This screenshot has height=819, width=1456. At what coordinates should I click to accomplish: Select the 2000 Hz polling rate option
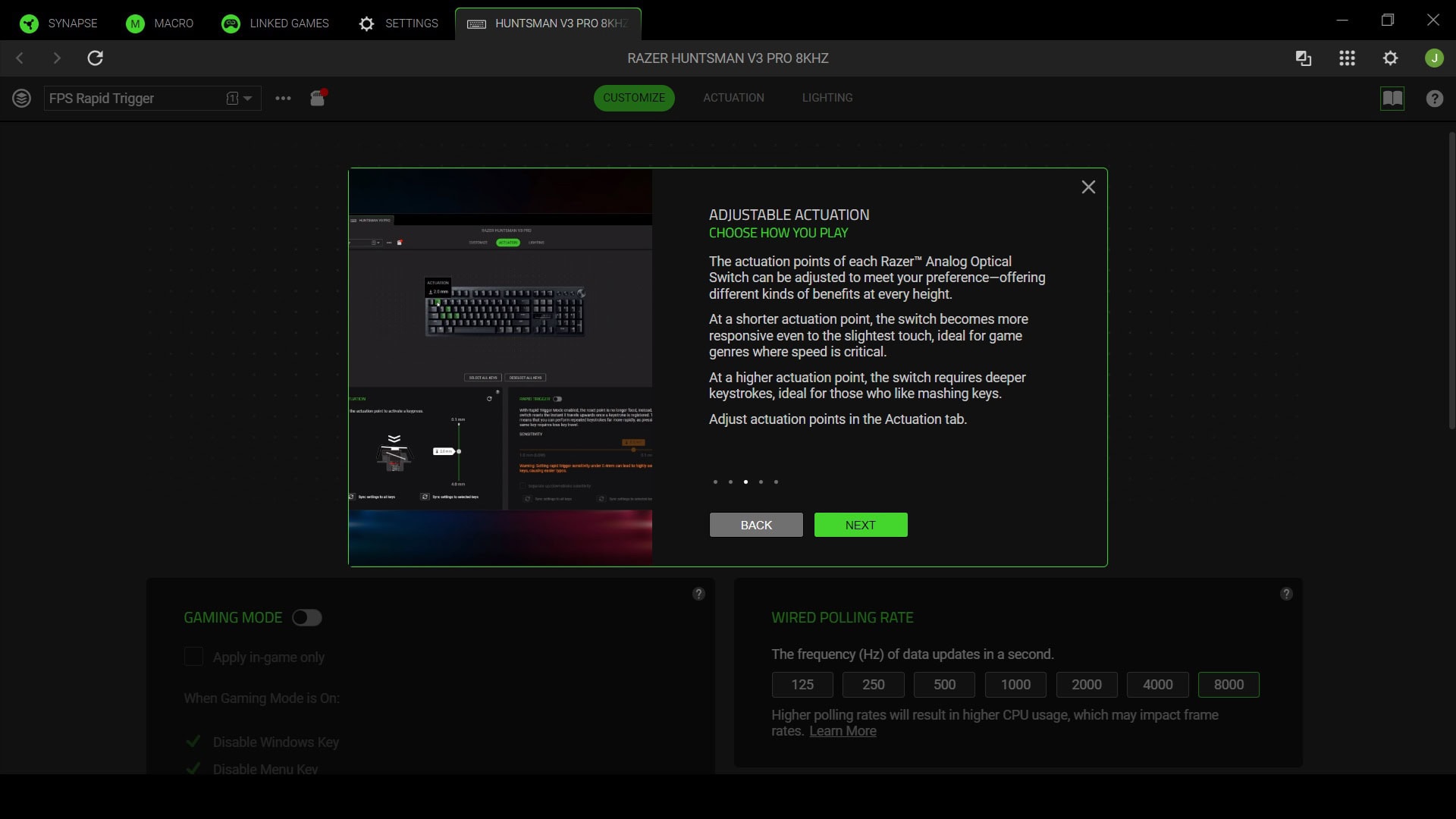click(x=1086, y=684)
